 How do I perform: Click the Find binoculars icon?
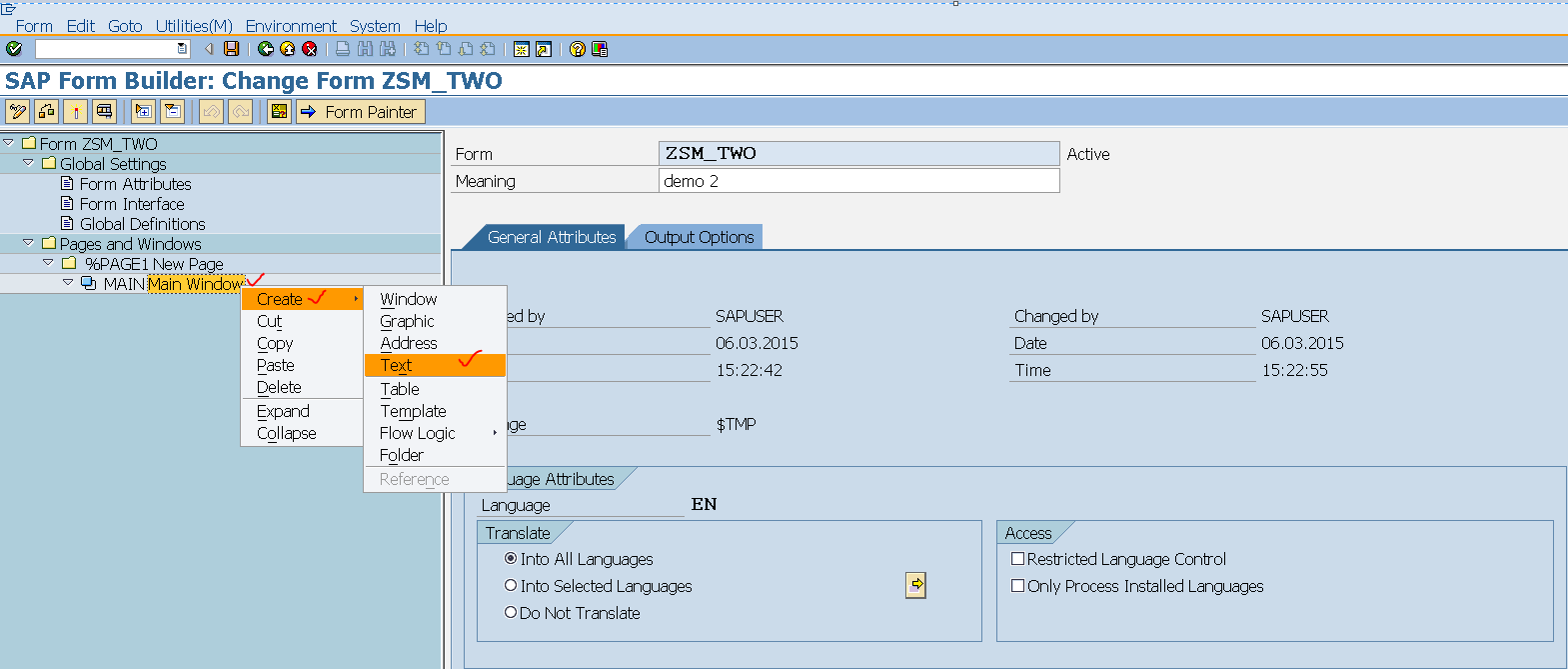pyautogui.click(x=365, y=49)
